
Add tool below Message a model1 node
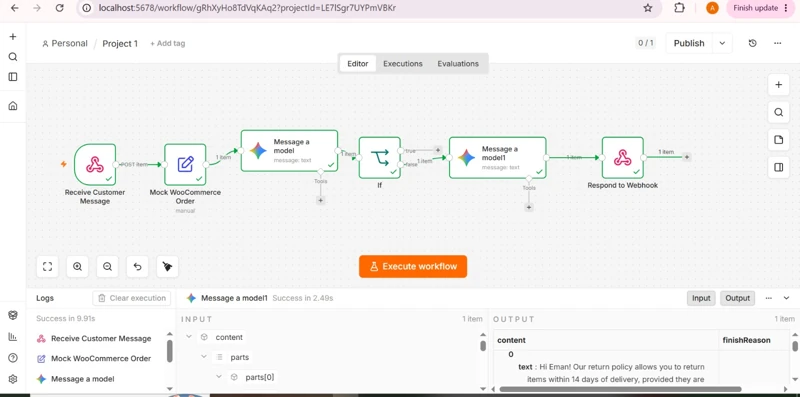click(529, 207)
